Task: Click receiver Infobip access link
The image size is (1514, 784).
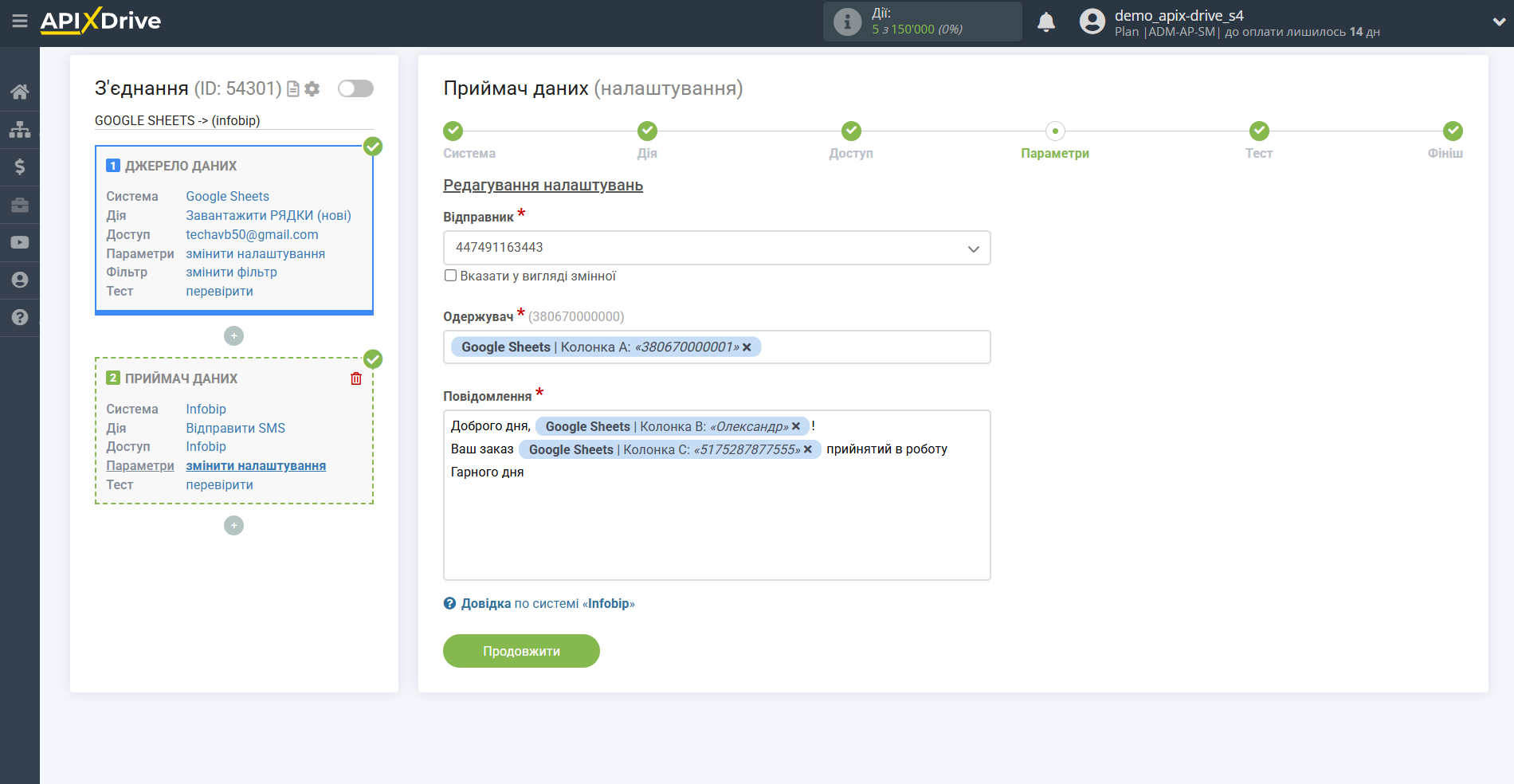Action: click(x=206, y=446)
